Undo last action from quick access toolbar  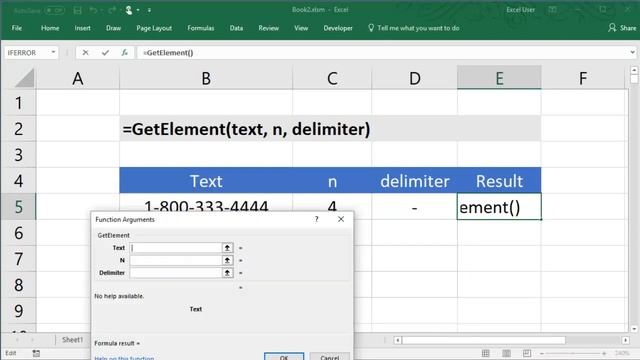click(93, 10)
